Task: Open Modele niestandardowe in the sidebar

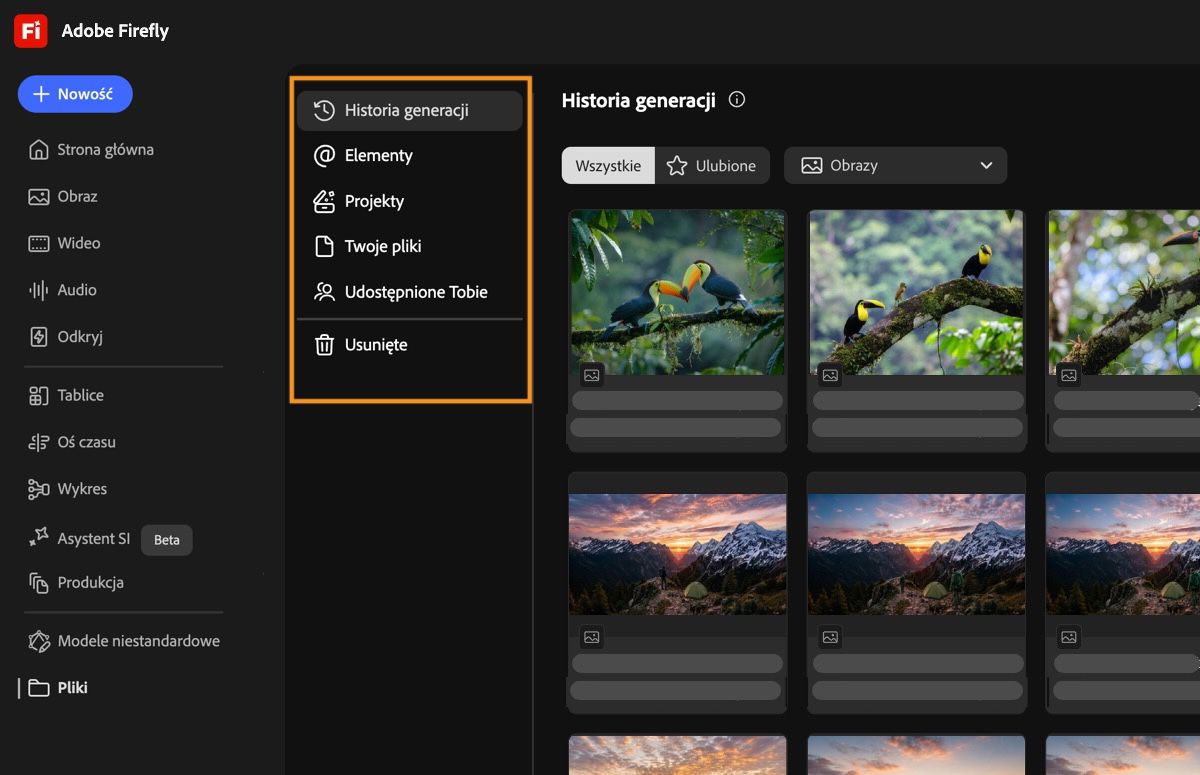Action: (x=125, y=641)
